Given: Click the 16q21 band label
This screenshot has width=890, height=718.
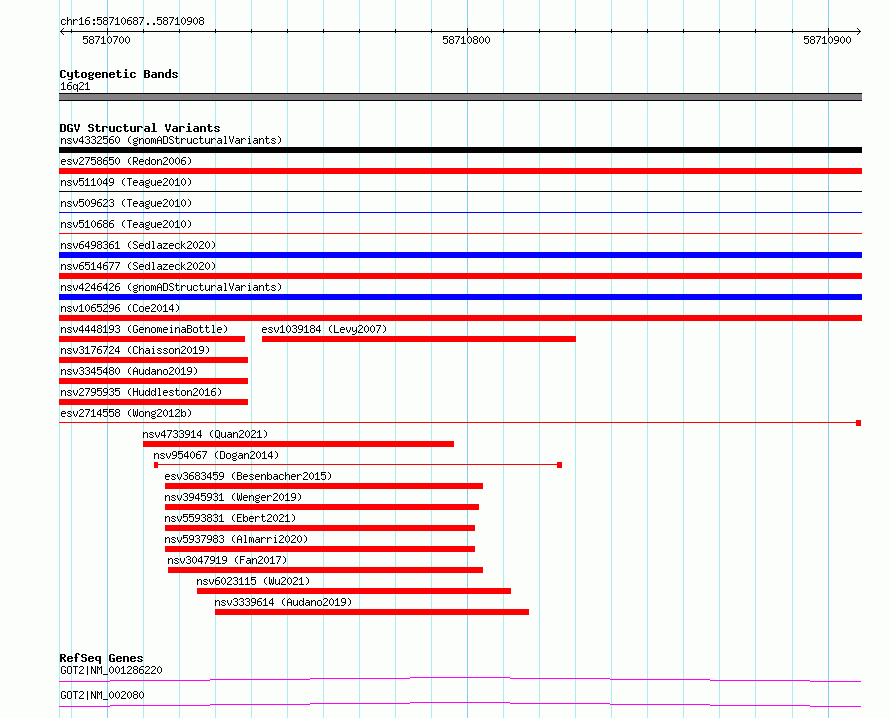Looking at the screenshot, I should point(75,86).
